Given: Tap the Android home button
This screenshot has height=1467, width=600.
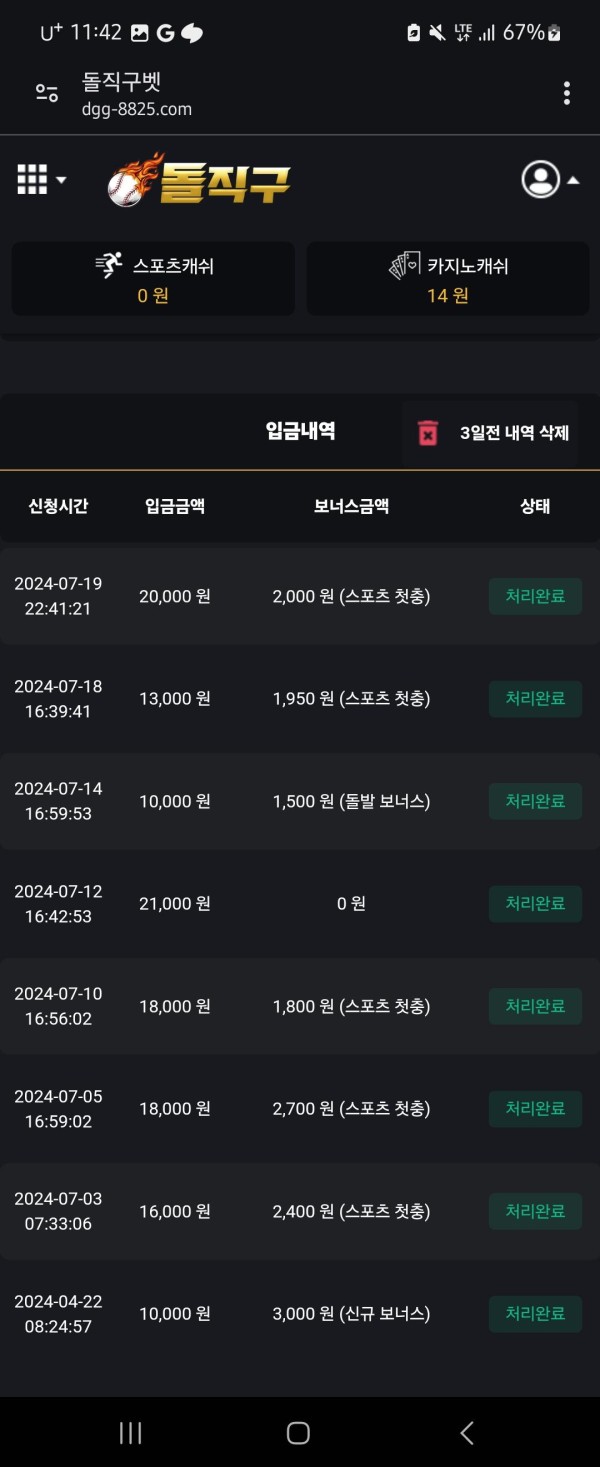Looking at the screenshot, I should tap(298, 1433).
